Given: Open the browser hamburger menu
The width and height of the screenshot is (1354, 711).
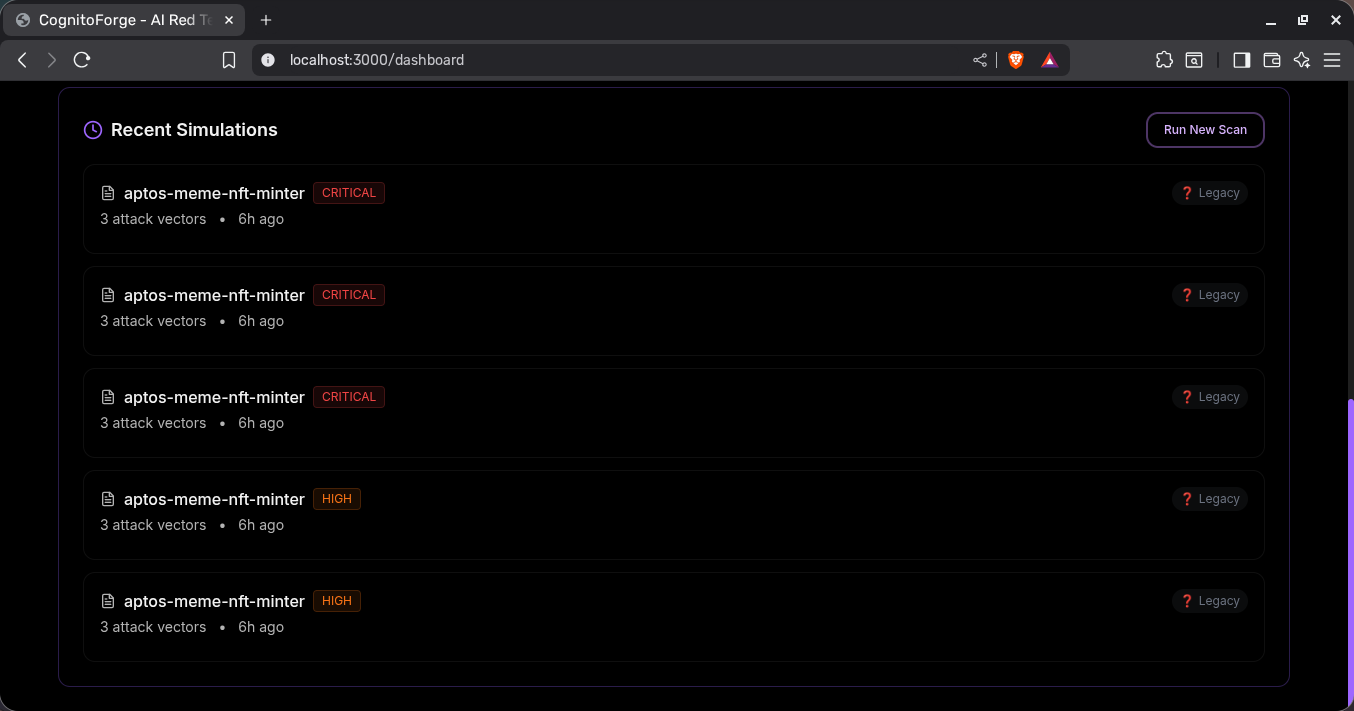Looking at the screenshot, I should click(1332, 60).
